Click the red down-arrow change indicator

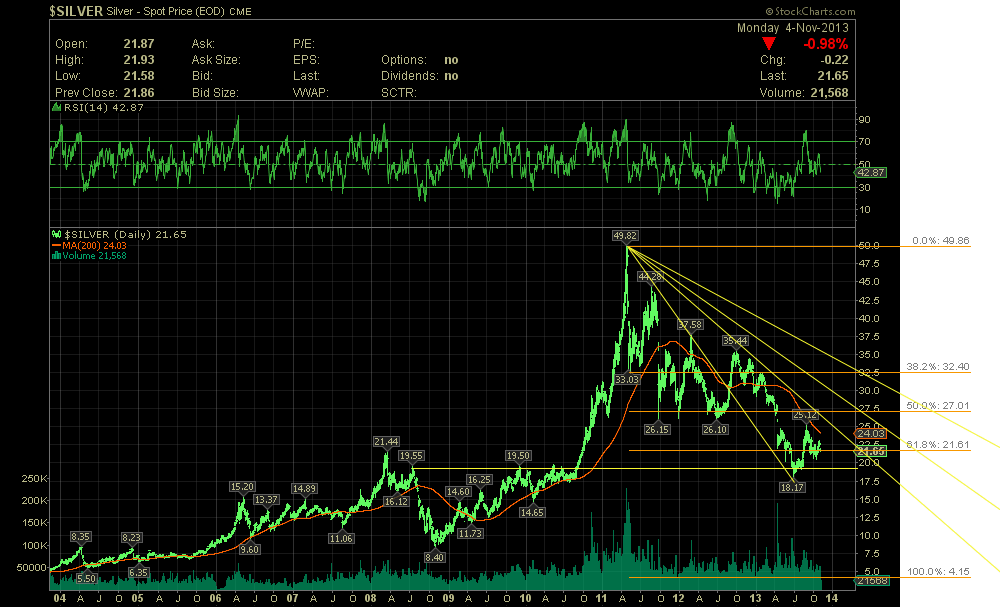point(768,44)
